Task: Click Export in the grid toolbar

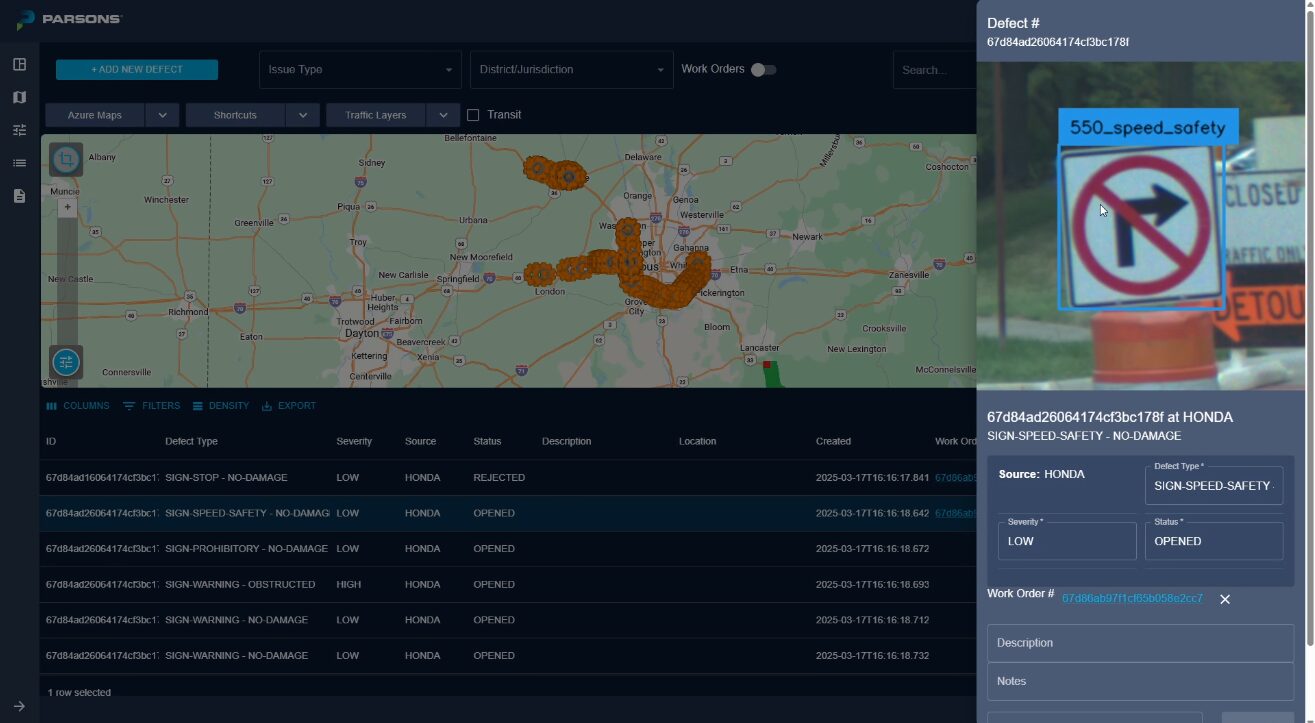Action: (x=288, y=406)
